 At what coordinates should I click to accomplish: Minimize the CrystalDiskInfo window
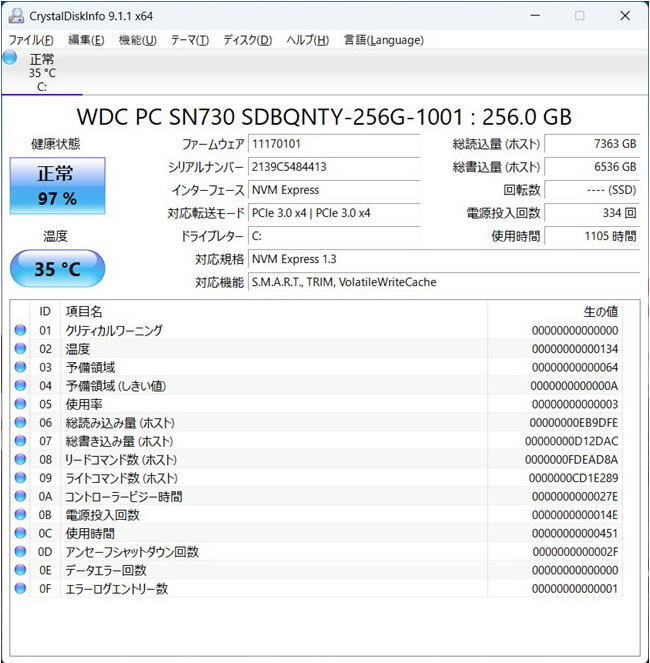535,16
